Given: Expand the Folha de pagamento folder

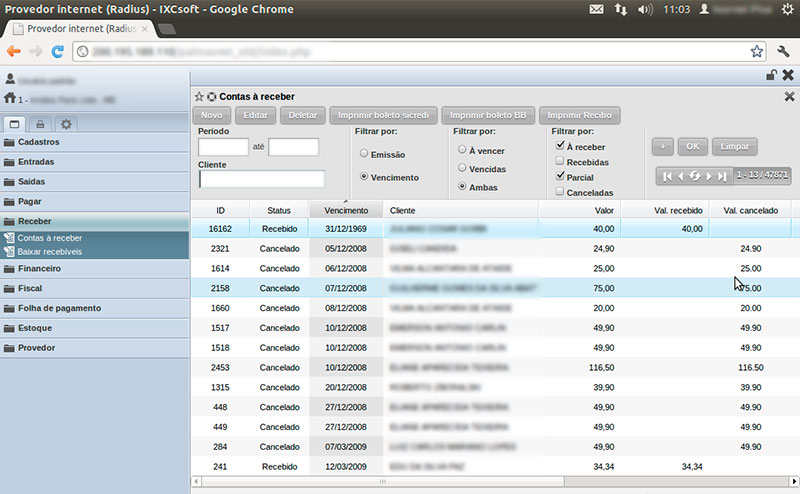Looking at the screenshot, I should [x=94, y=308].
